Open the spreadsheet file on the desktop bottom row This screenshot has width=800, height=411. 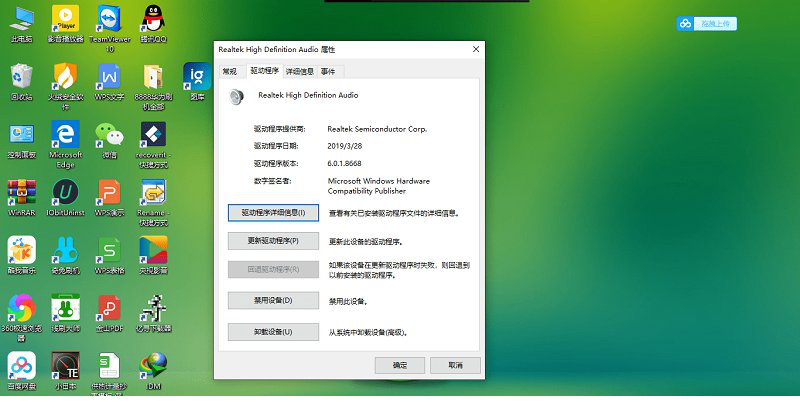coord(109,374)
